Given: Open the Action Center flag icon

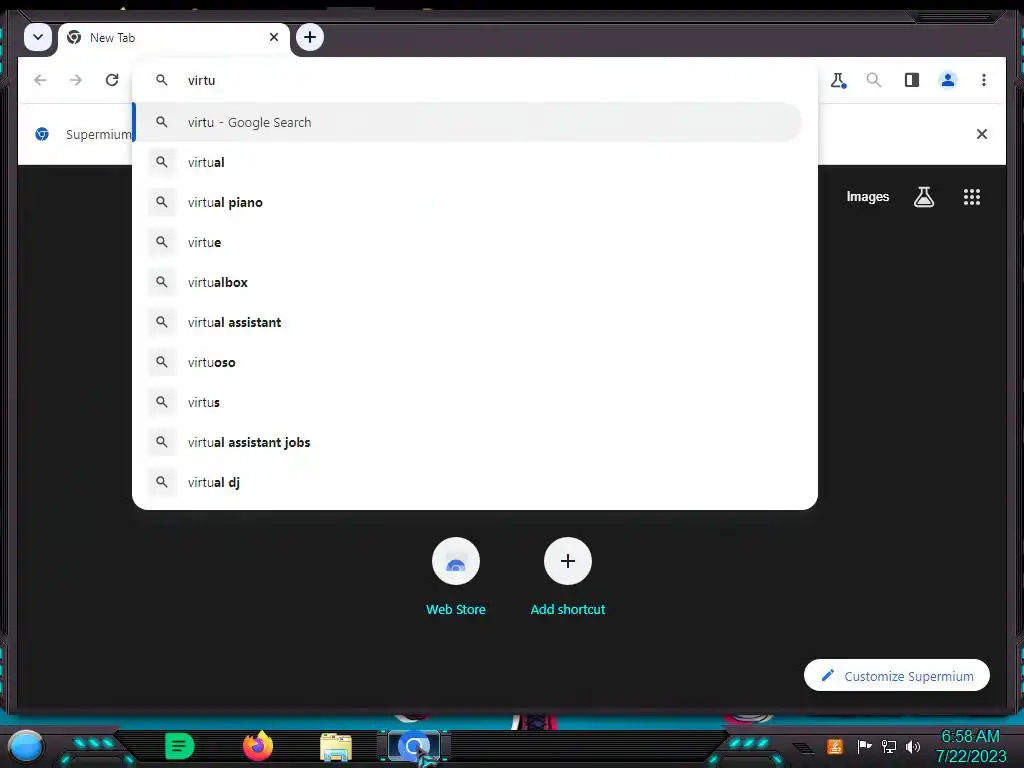Looking at the screenshot, I should coord(864,746).
